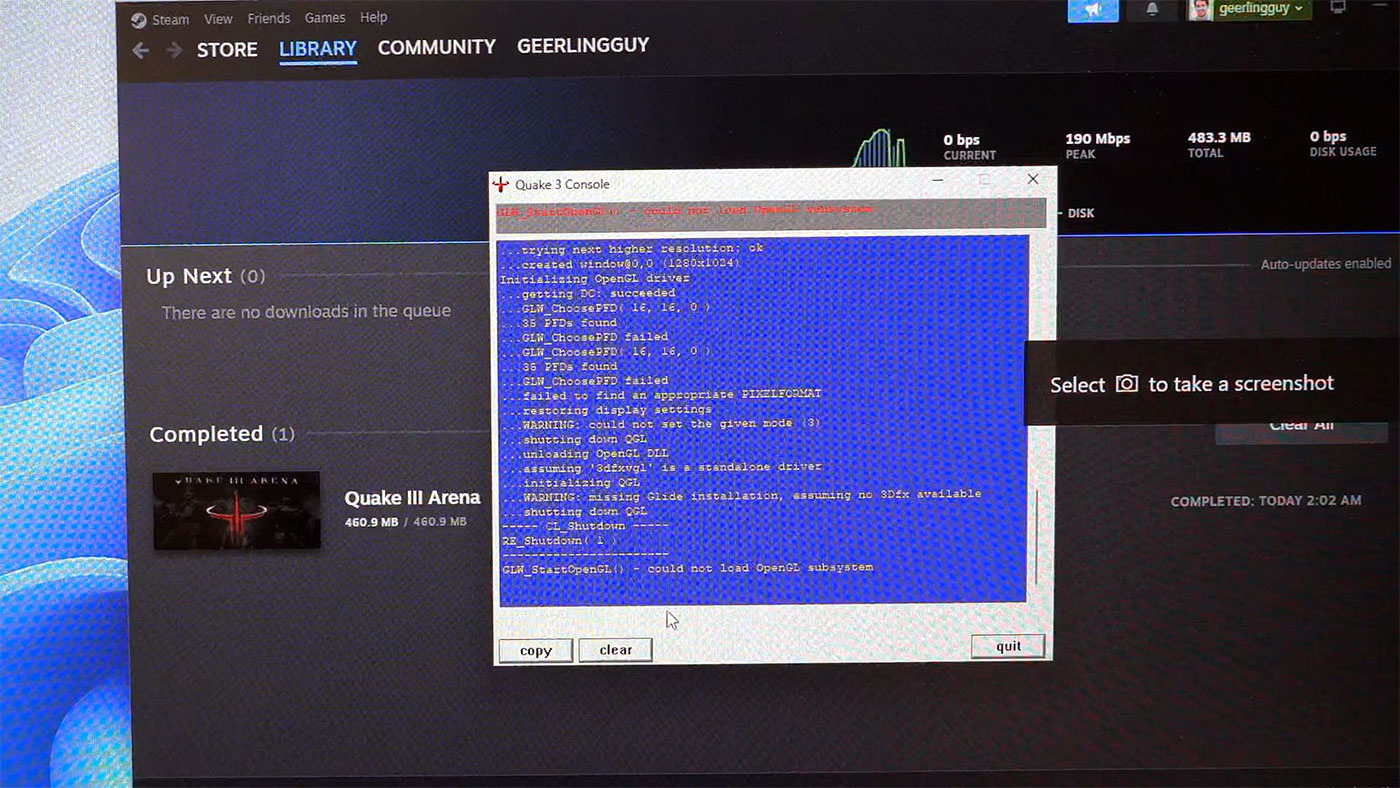
Task: Go back with the left arrow
Action: 141,50
